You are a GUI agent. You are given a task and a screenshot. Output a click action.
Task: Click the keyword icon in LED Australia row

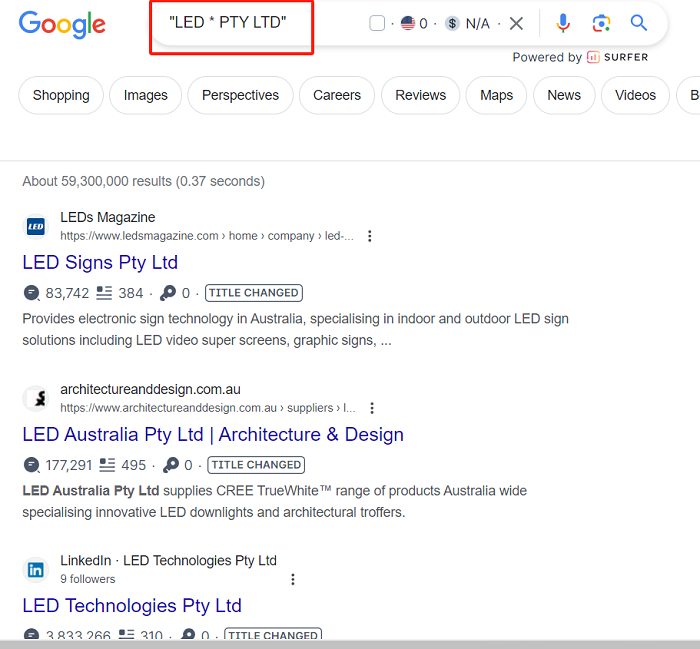point(171,465)
